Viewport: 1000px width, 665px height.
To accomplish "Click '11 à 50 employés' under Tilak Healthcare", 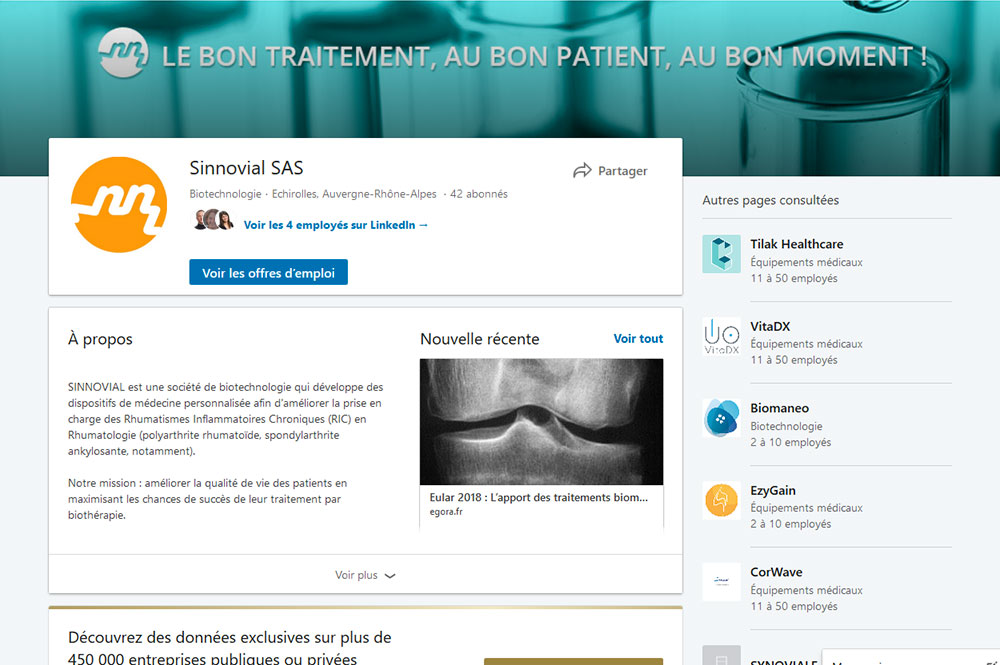I will (794, 279).
